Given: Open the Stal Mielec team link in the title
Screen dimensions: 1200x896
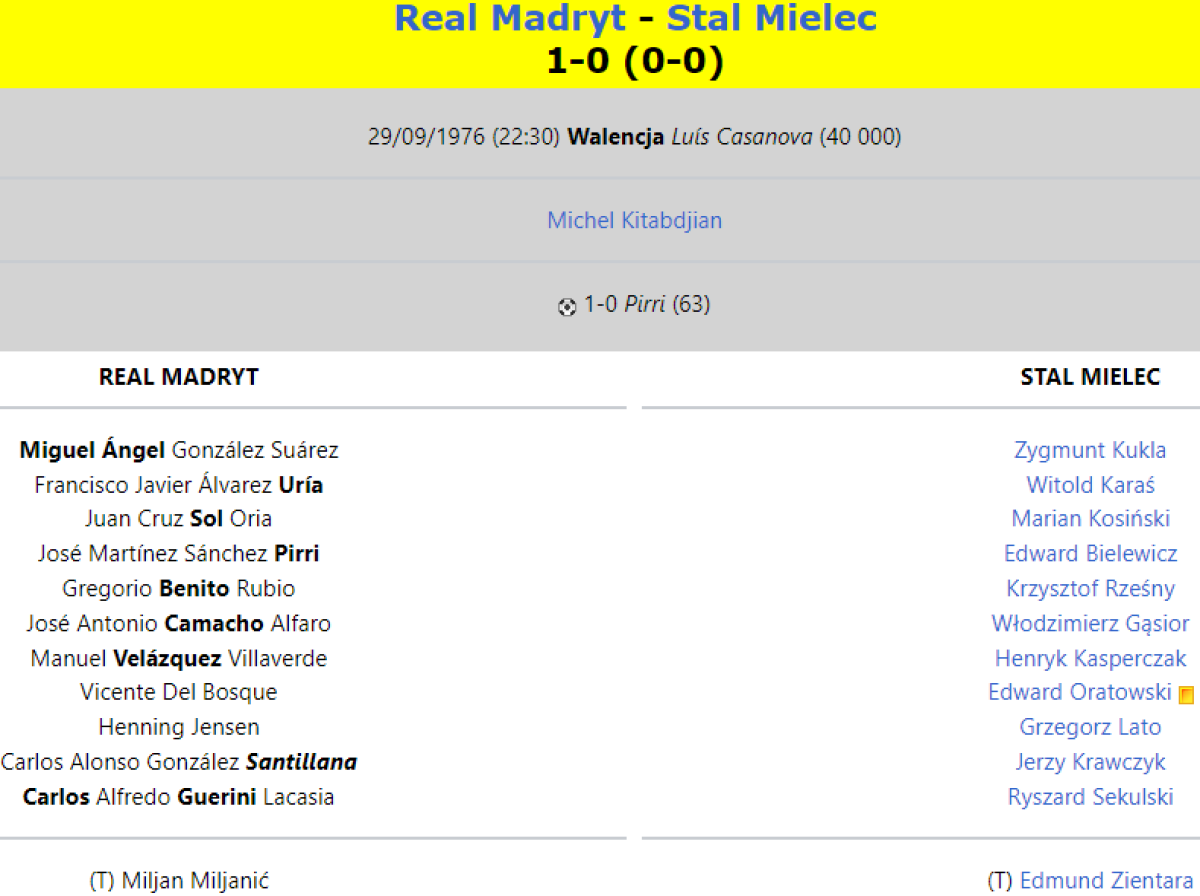Looking at the screenshot, I should (x=771, y=18).
